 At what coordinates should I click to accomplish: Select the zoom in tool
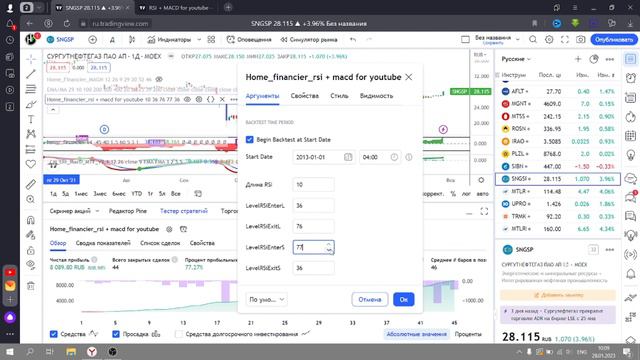click(31, 199)
